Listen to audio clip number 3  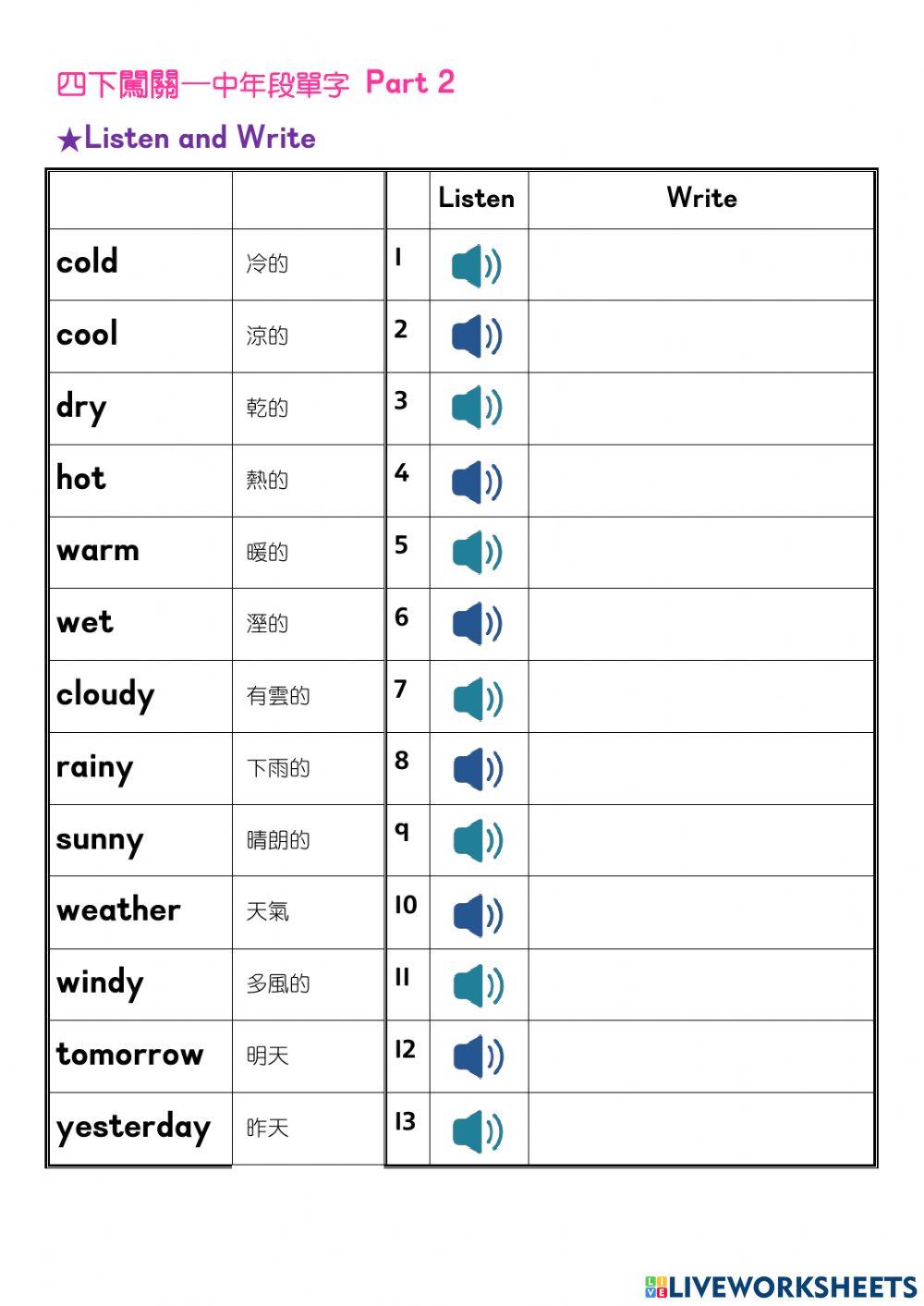pyautogui.click(x=476, y=408)
